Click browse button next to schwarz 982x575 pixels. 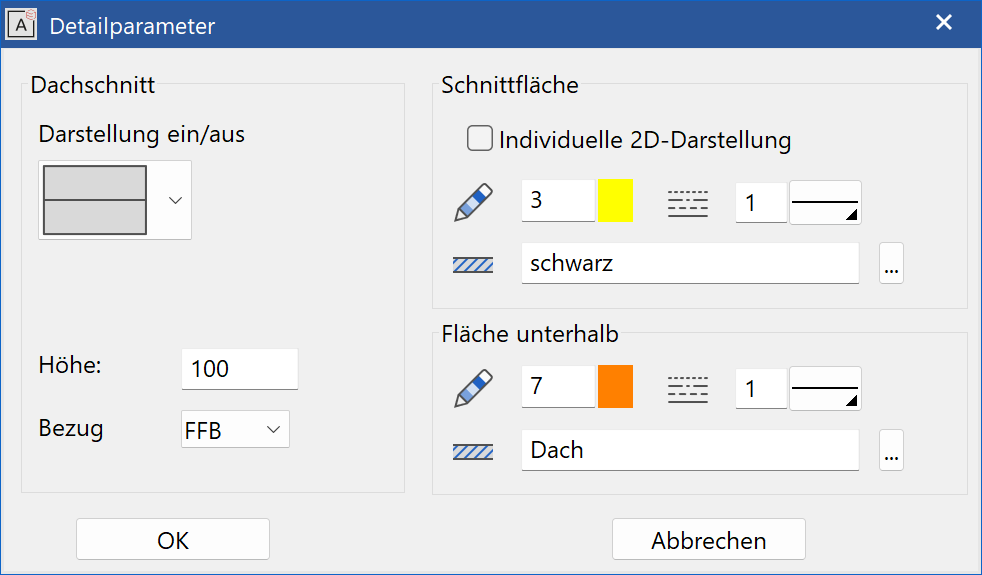(891, 265)
